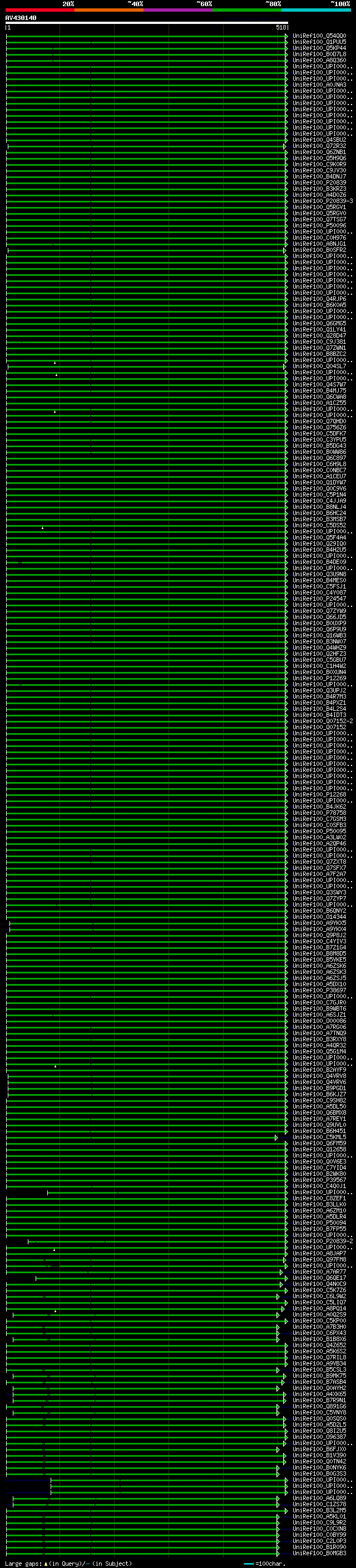Open hit UniRef100_P50096
The width and height of the screenshot is (356, 1568).
click(319, 225)
